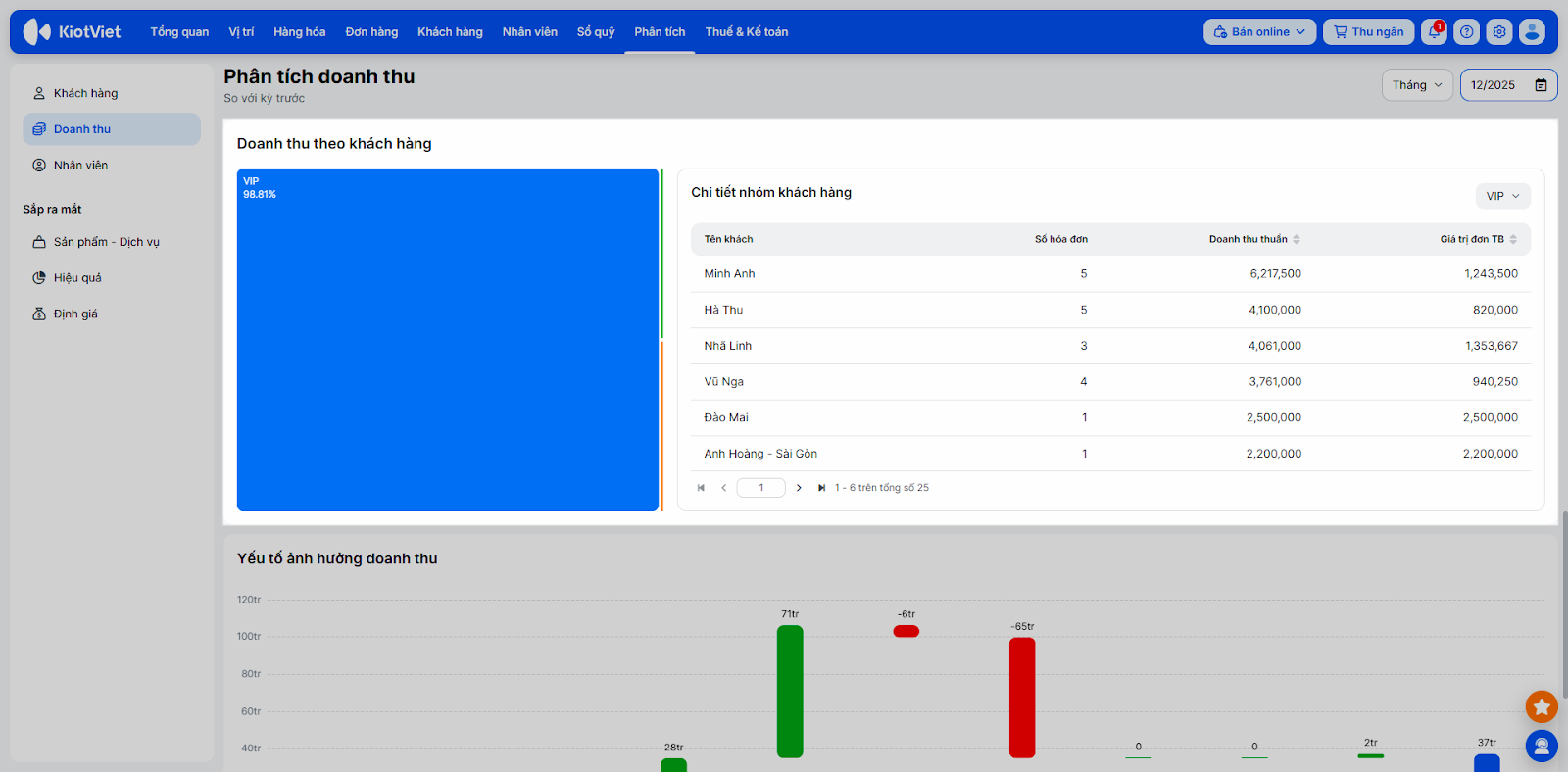Open Nhân viên analysis in sidebar
Screen dimensions: 1568x772
(80, 166)
